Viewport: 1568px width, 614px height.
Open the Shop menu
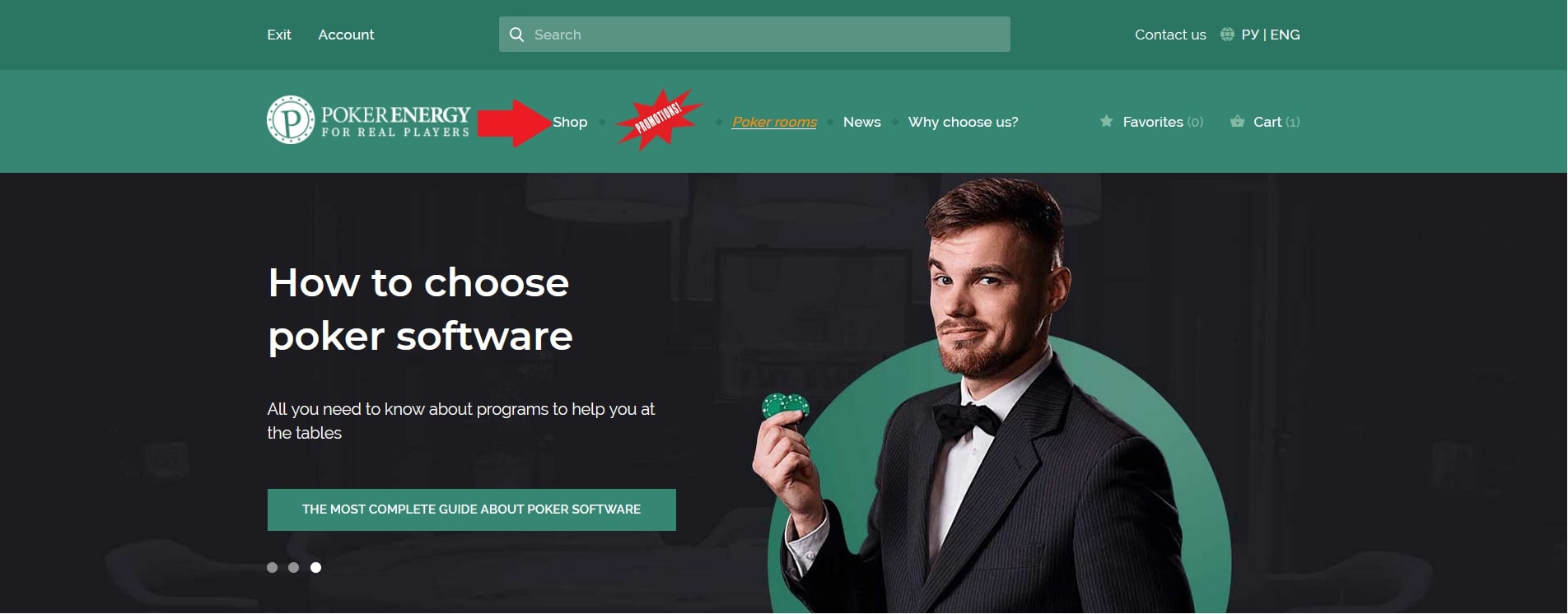click(x=570, y=122)
